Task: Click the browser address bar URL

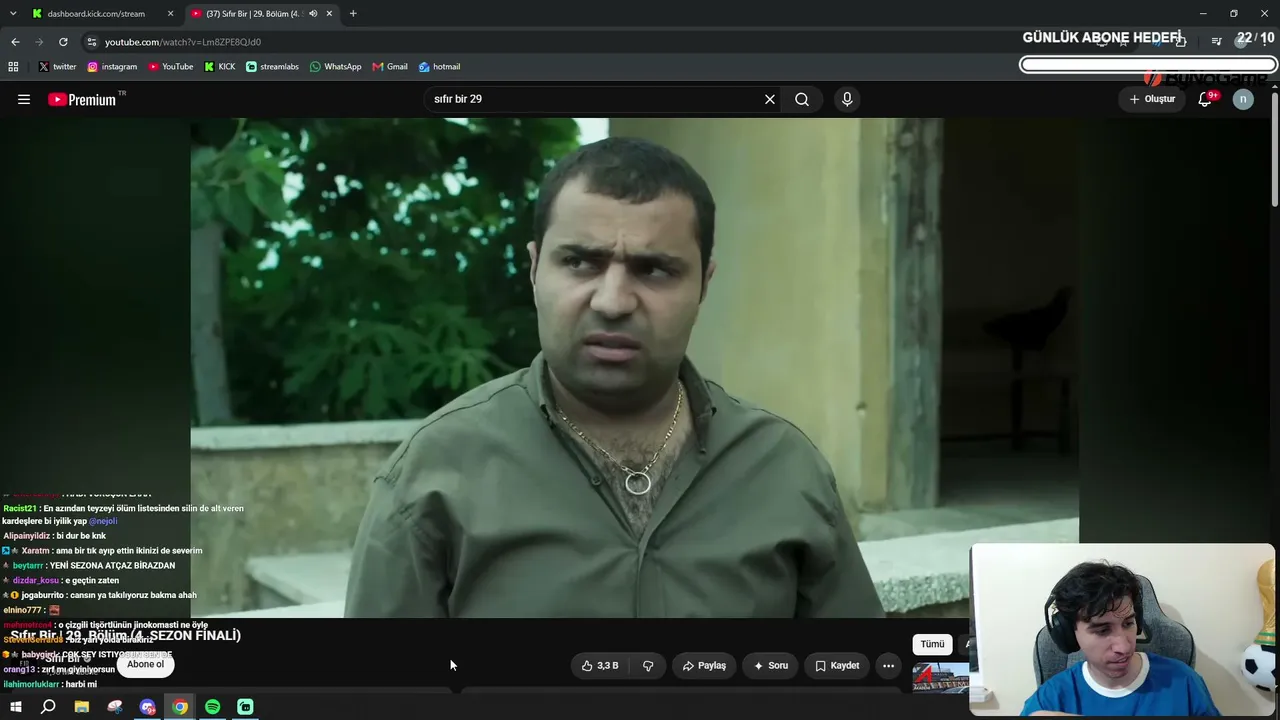Action: coord(183,42)
